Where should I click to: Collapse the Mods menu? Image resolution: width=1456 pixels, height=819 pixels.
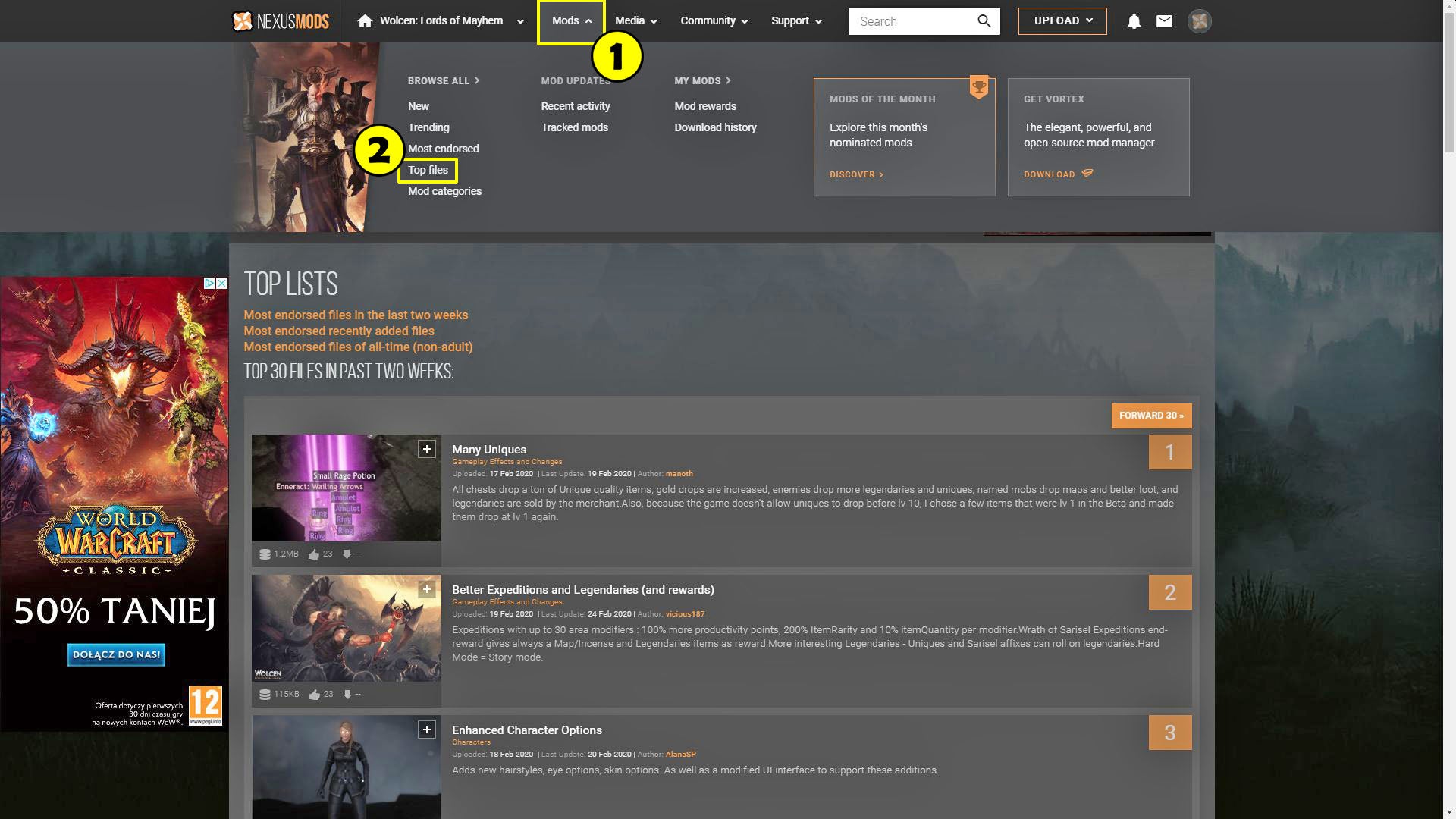click(571, 21)
